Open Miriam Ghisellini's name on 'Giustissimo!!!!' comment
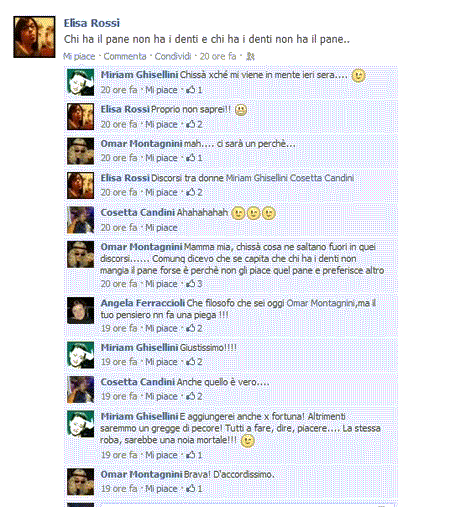This screenshot has width=450, height=507. [x=139, y=347]
